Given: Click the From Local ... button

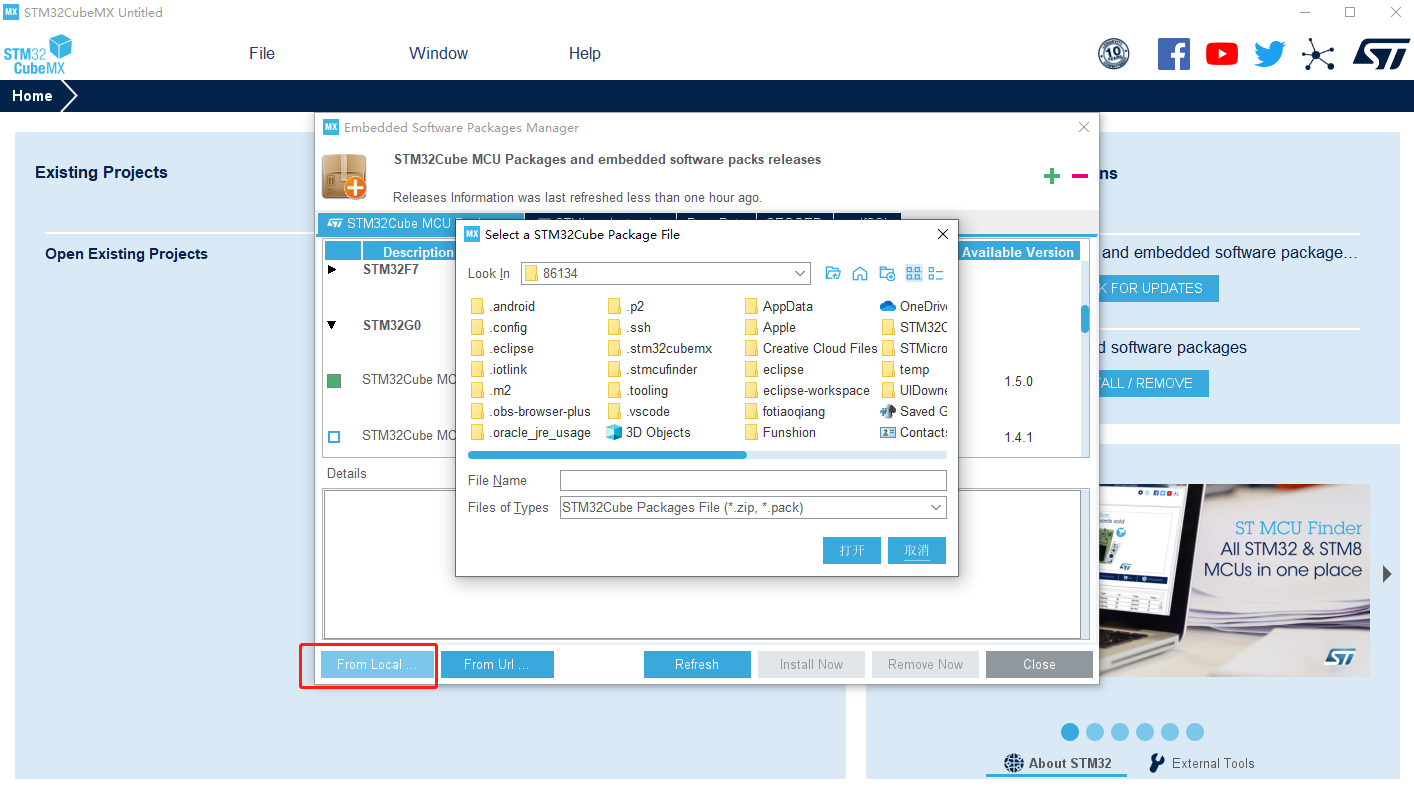Looking at the screenshot, I should pos(377,664).
